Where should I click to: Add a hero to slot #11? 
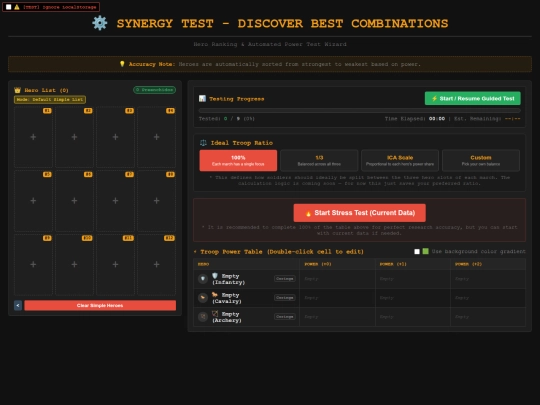[115, 264]
